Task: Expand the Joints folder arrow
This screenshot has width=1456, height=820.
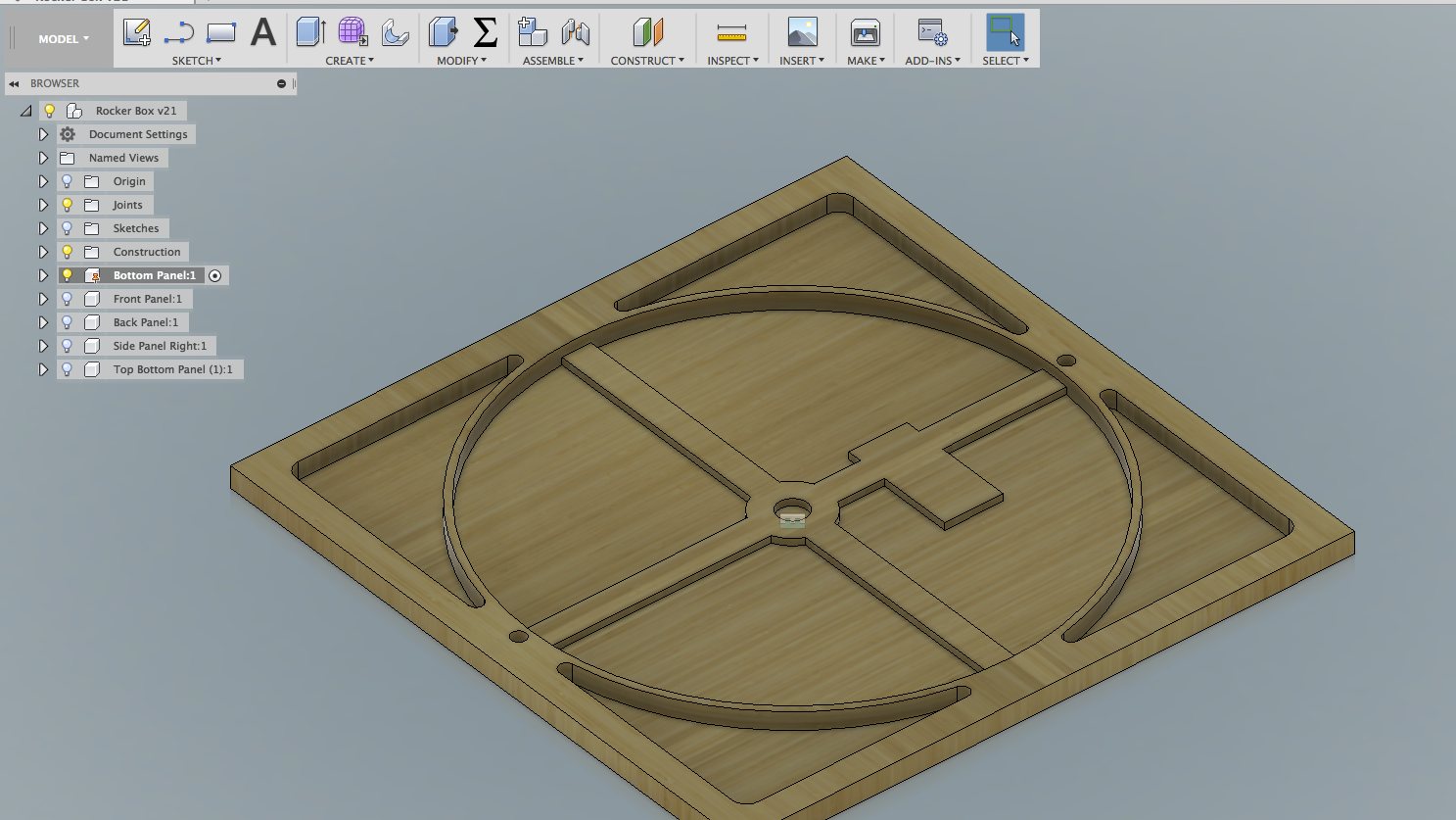Action: tap(43, 205)
